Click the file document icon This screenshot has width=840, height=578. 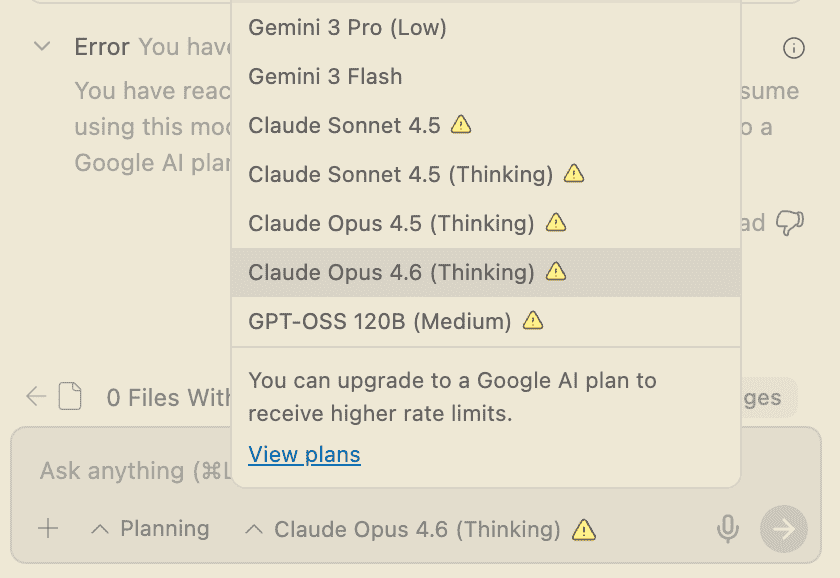pyautogui.click(x=70, y=397)
